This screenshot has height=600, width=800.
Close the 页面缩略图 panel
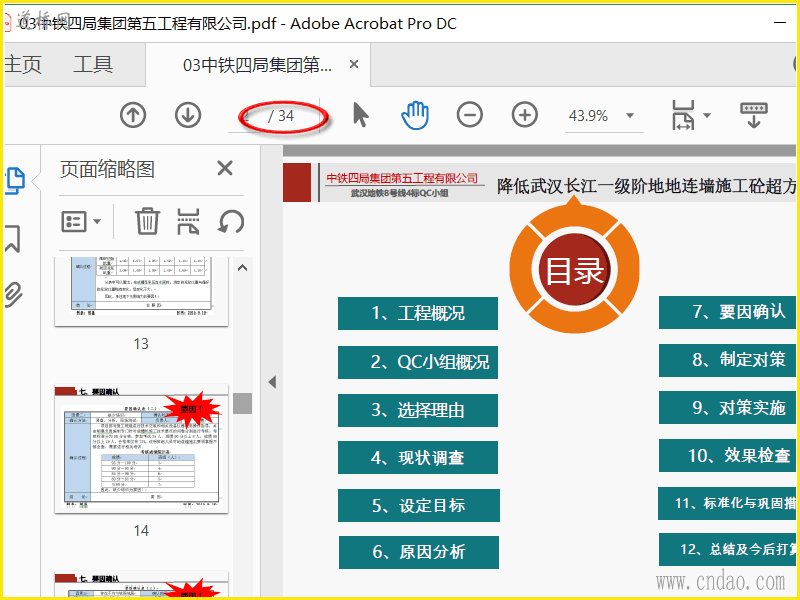(224, 168)
